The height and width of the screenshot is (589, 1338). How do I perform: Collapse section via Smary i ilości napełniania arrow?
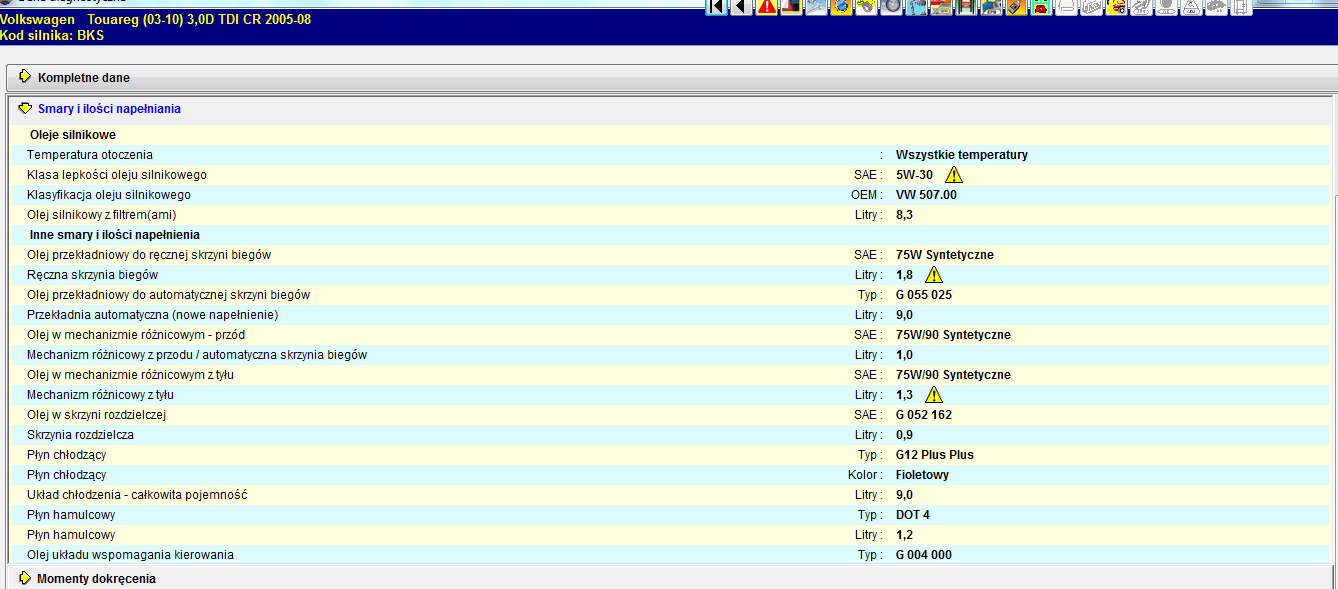(25, 108)
